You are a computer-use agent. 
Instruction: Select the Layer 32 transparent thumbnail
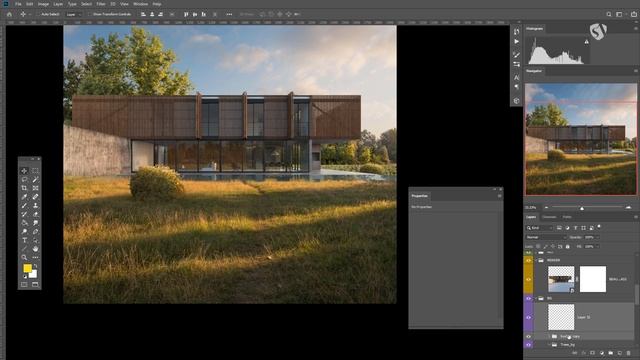click(x=561, y=317)
